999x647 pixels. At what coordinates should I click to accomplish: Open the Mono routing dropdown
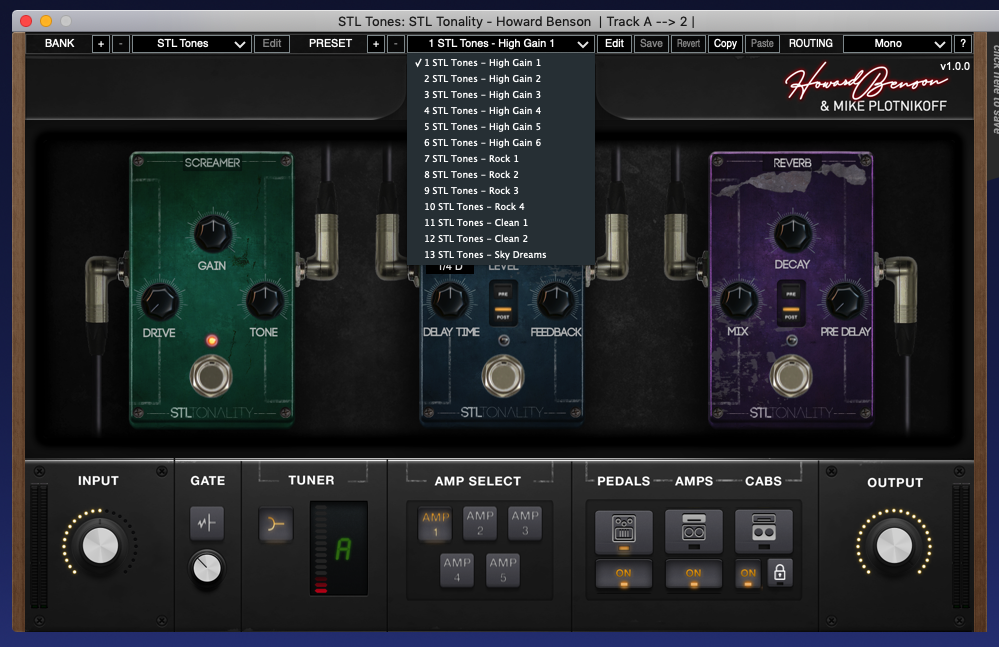pyautogui.click(x=897, y=44)
